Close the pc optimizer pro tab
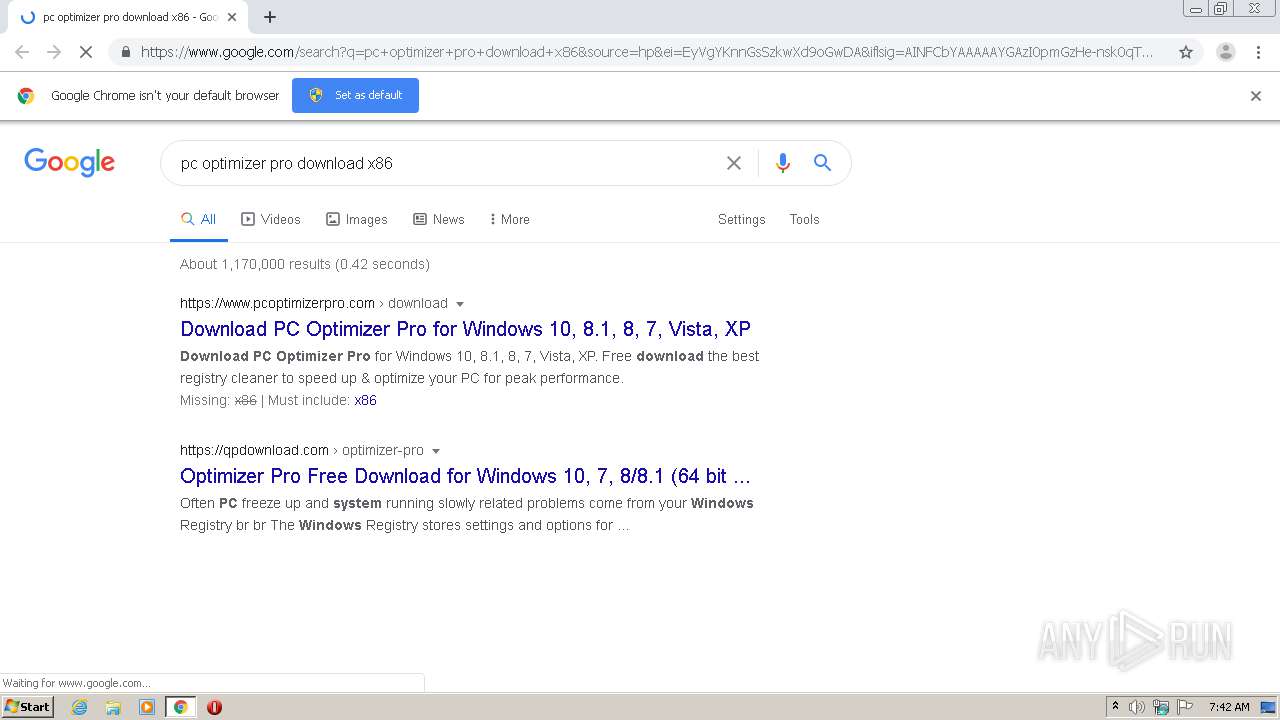Image resolution: width=1280 pixels, height=720 pixels. point(232,17)
